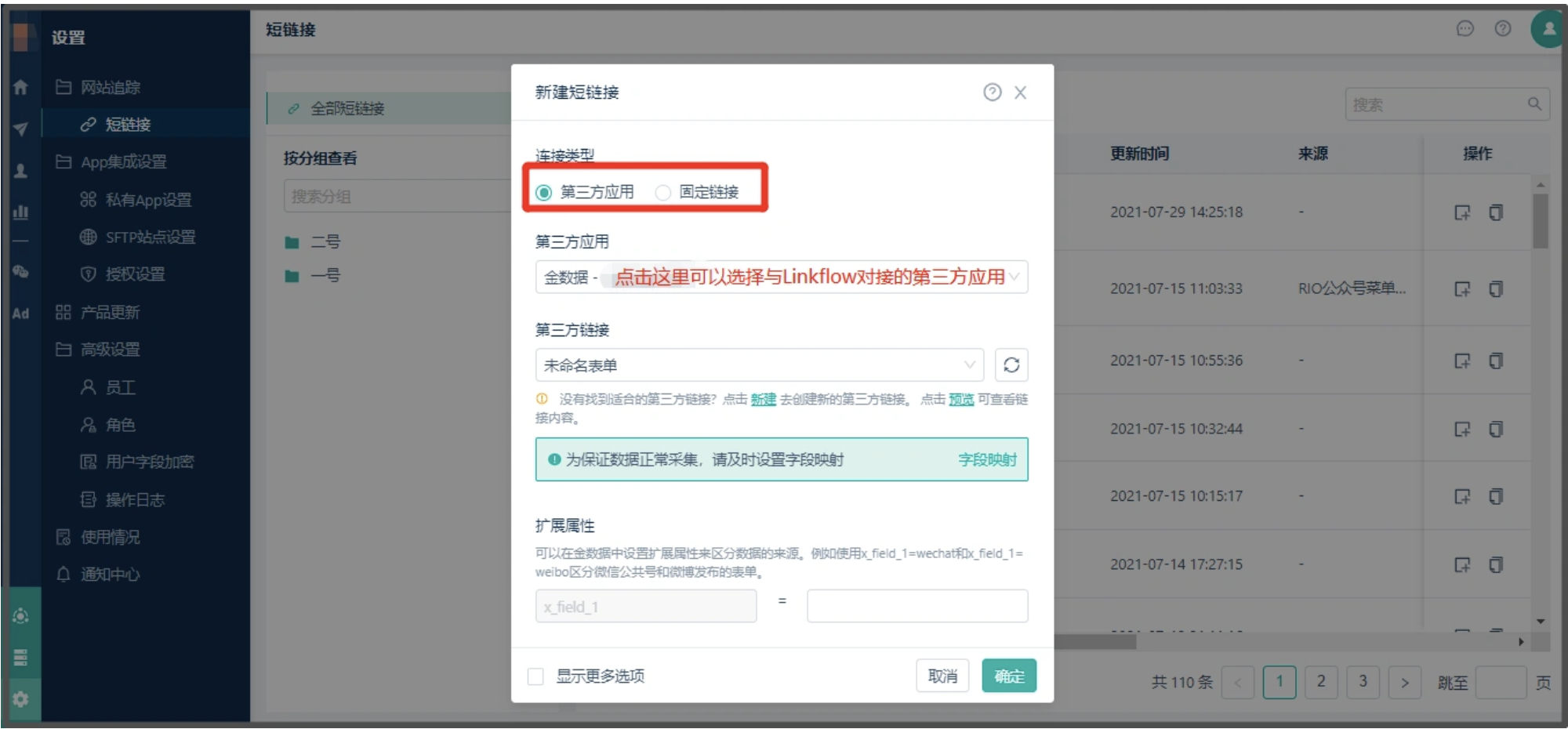Click the 搜索分组 group search field
Viewport: 1568px width, 729px height.
click(x=397, y=196)
